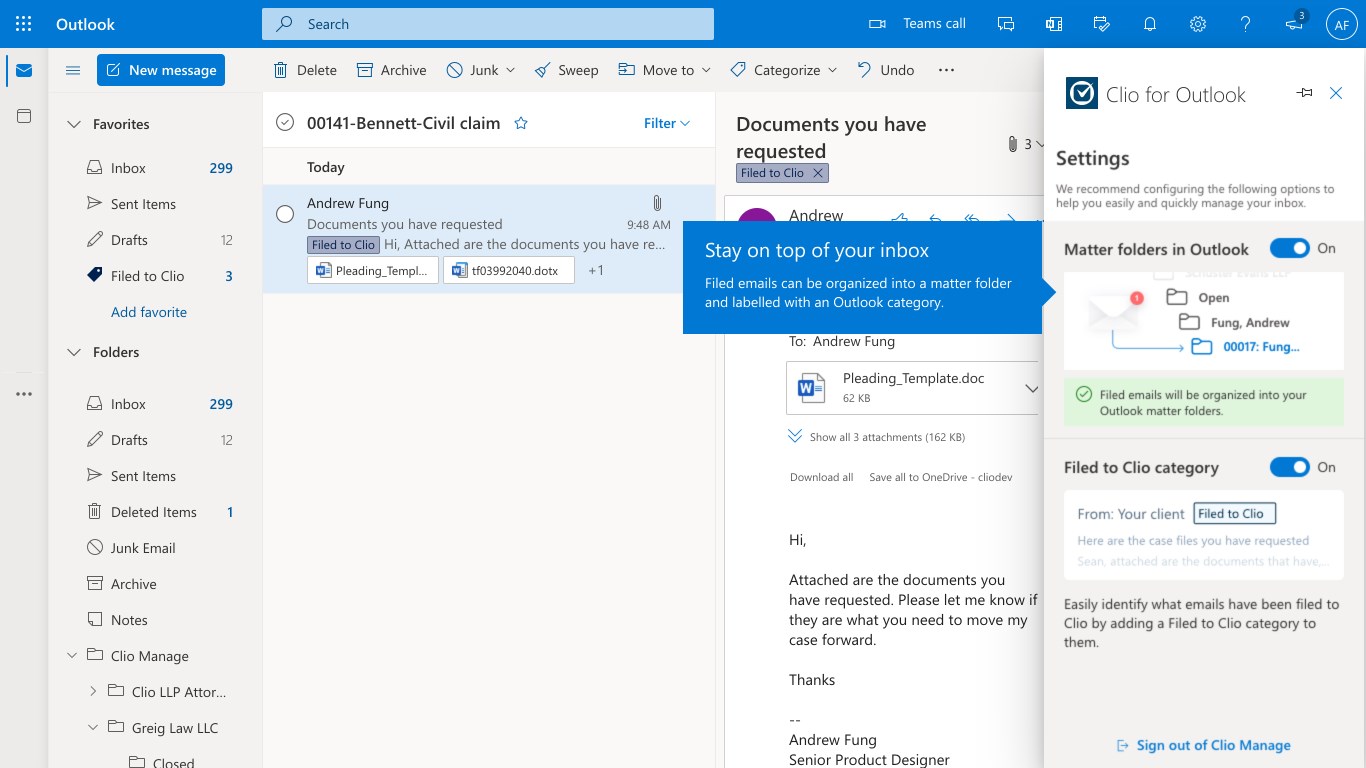Select the Andrew Fung email checkbox circle
1366x768 pixels.
tap(285, 214)
